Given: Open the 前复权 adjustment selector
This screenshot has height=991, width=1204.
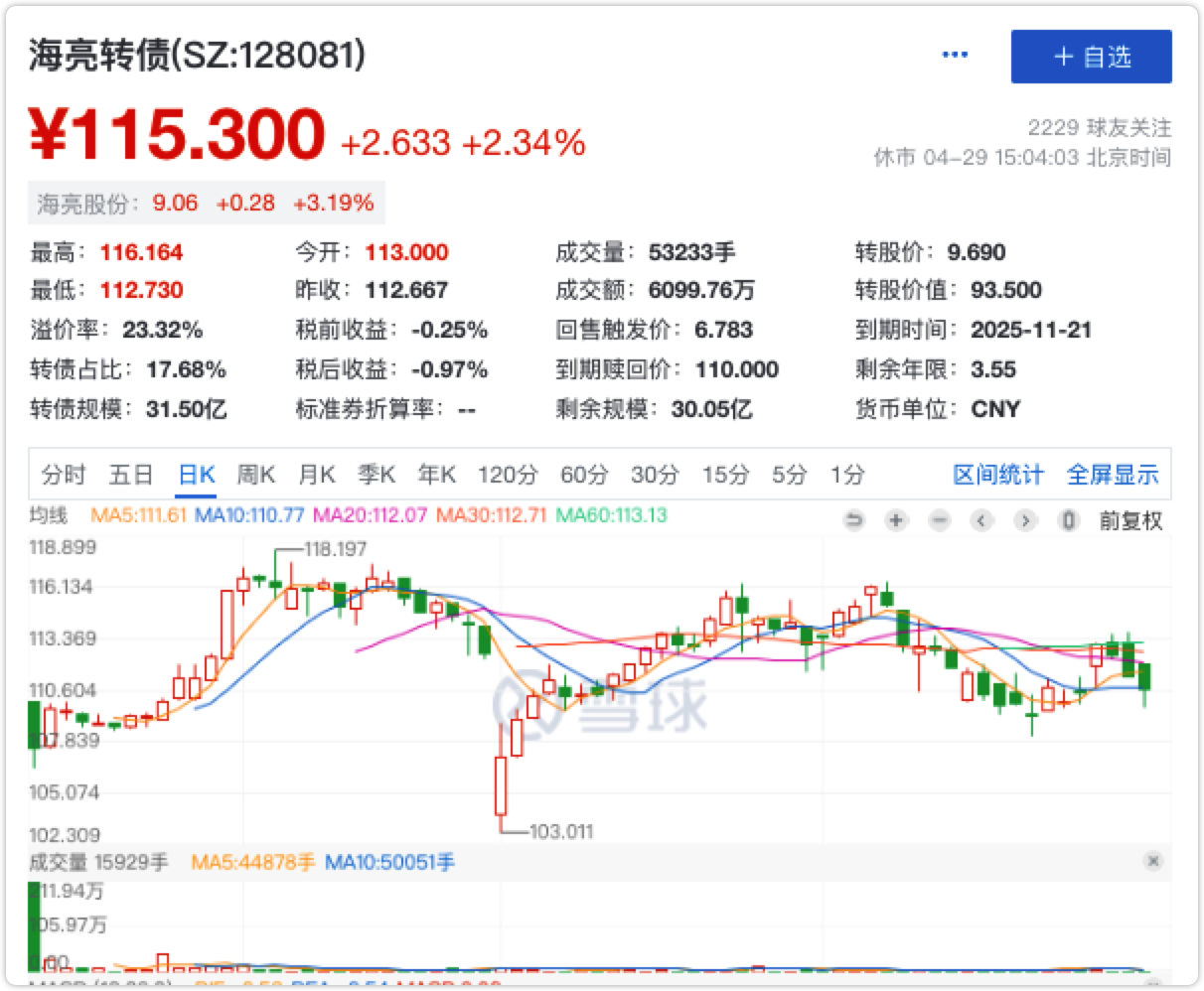Looking at the screenshot, I should [1129, 519].
